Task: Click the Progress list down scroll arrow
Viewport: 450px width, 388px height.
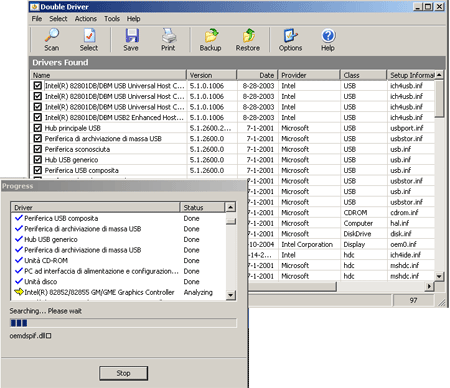Action: 231,295
